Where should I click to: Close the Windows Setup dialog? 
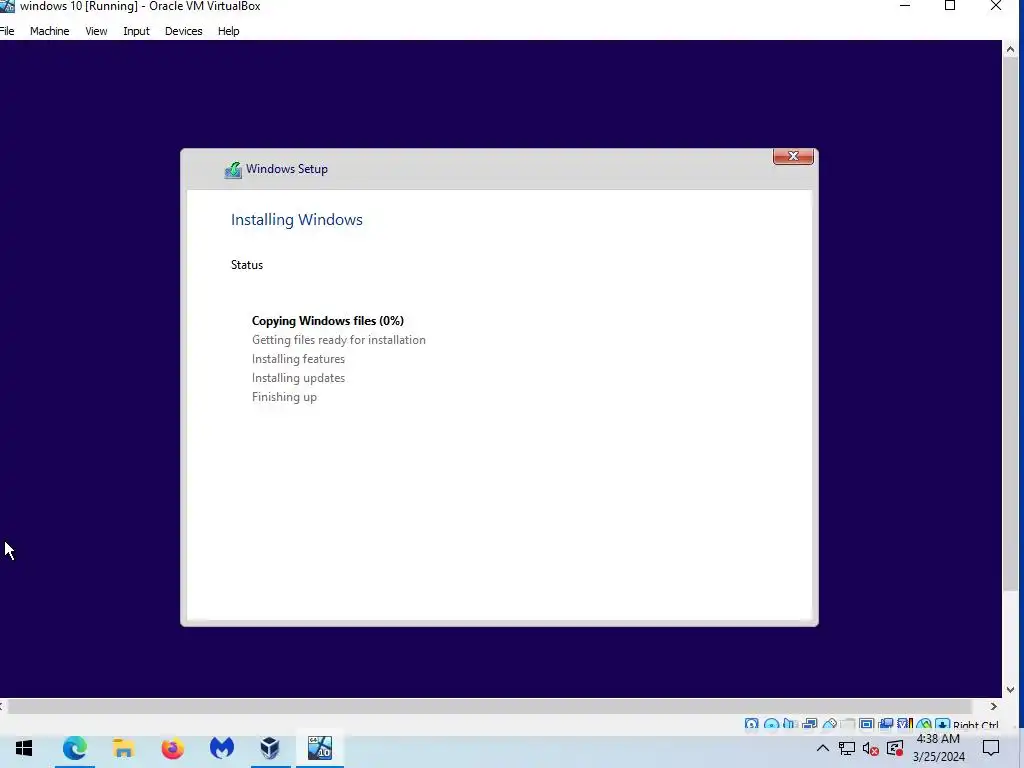[x=793, y=156]
